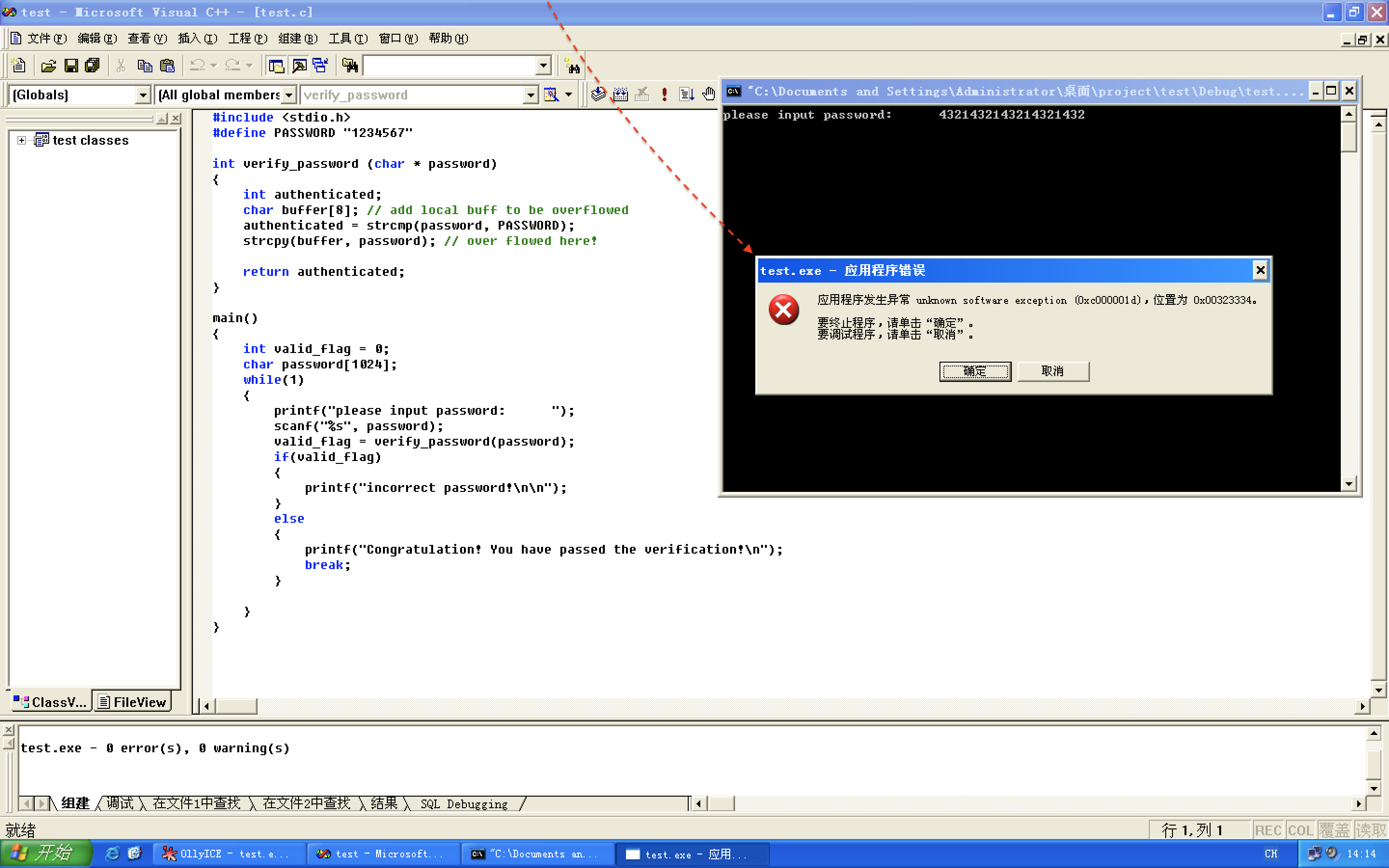Switch to the 在文件2中查找 output tab
This screenshot has height=868, width=1389.
(306, 803)
